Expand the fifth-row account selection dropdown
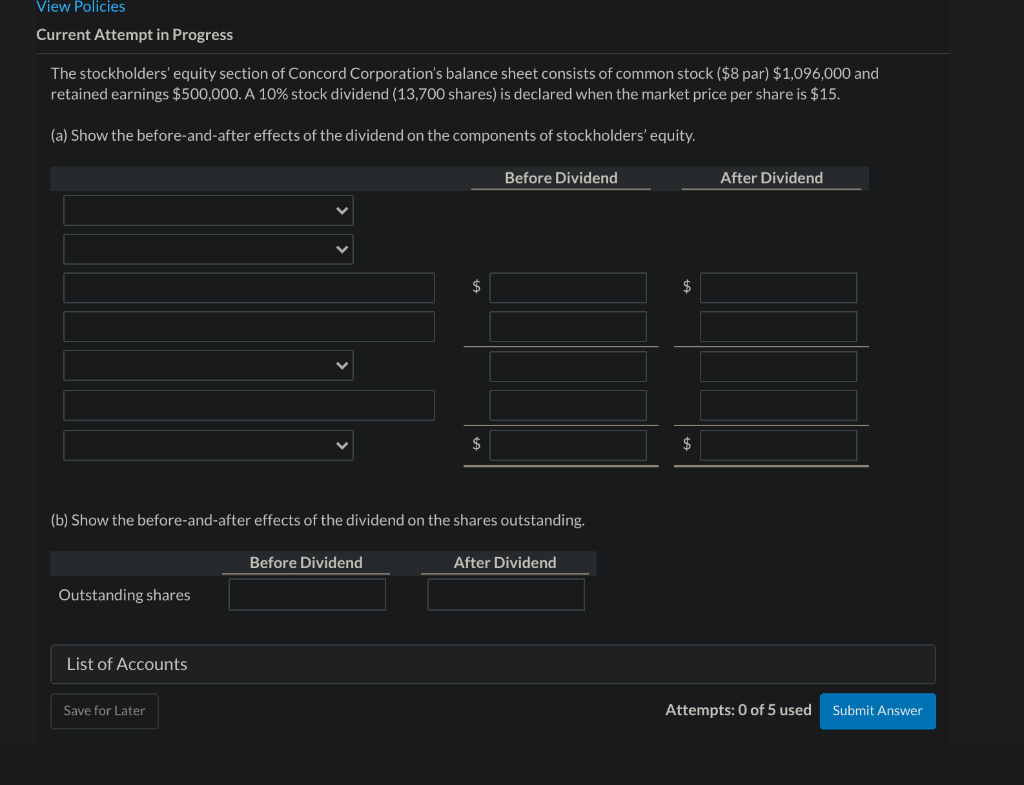This screenshot has height=785, width=1024. 208,365
